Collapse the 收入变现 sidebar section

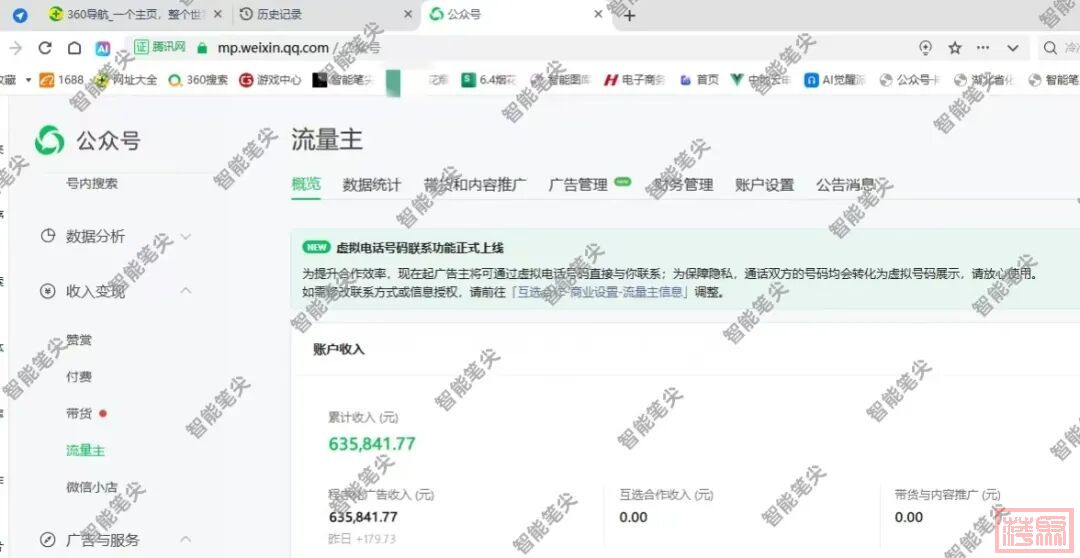[185, 291]
